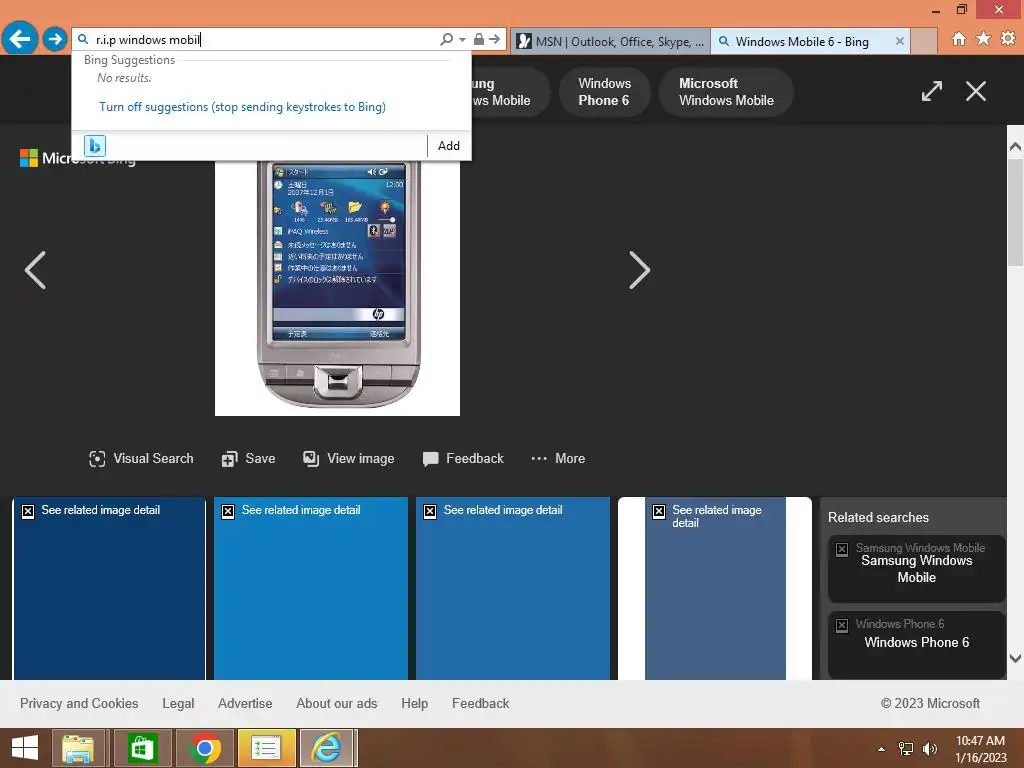Select Microsoft Windows Mobile suggestion pill
1024x768 pixels.
pyautogui.click(x=726, y=92)
